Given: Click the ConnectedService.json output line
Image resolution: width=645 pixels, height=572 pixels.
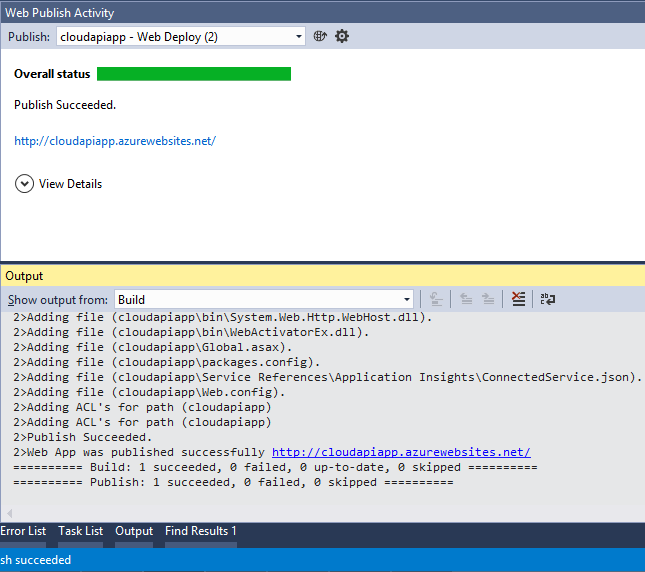Looking at the screenshot, I should click(327, 377).
